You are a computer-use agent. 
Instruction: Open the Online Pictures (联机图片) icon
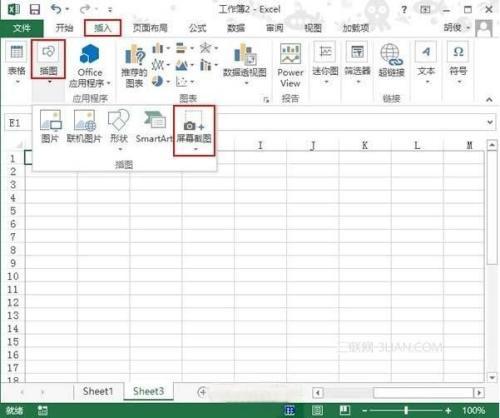tap(84, 126)
